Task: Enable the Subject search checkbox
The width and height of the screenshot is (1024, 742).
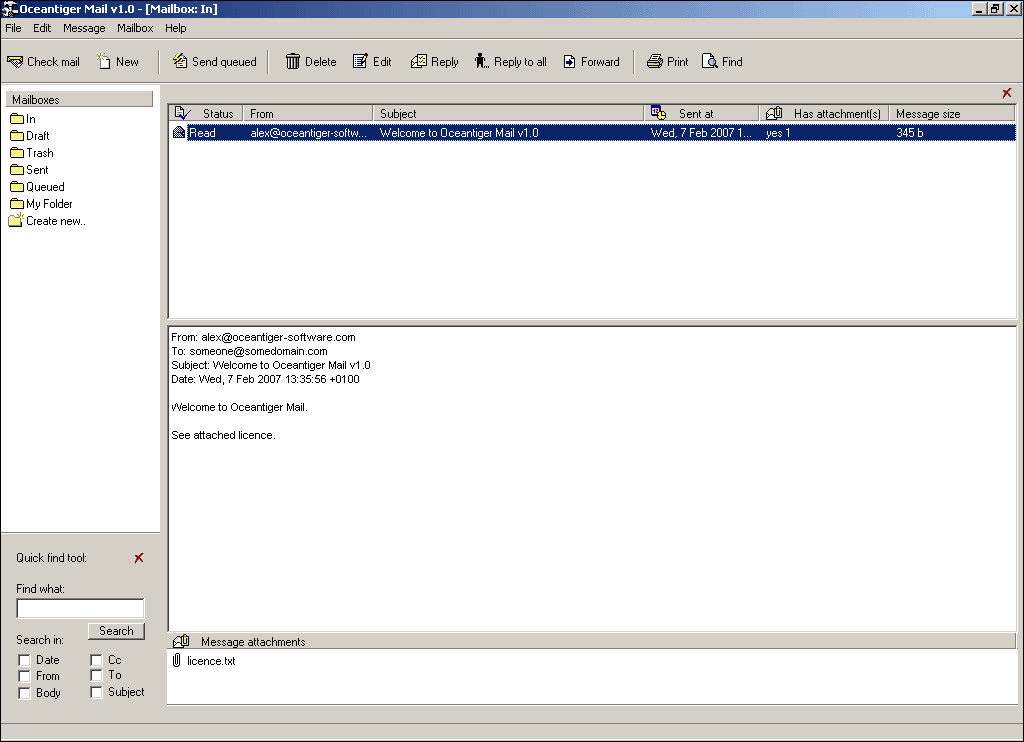Action: pyautogui.click(x=96, y=692)
